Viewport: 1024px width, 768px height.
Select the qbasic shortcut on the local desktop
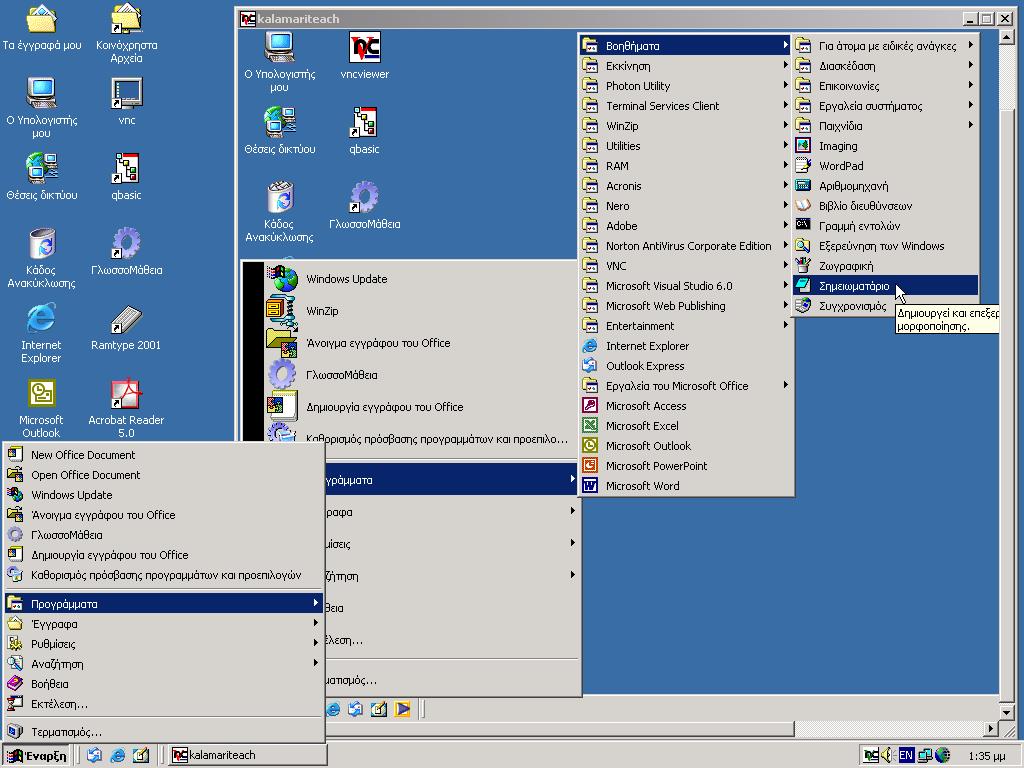pos(126,176)
